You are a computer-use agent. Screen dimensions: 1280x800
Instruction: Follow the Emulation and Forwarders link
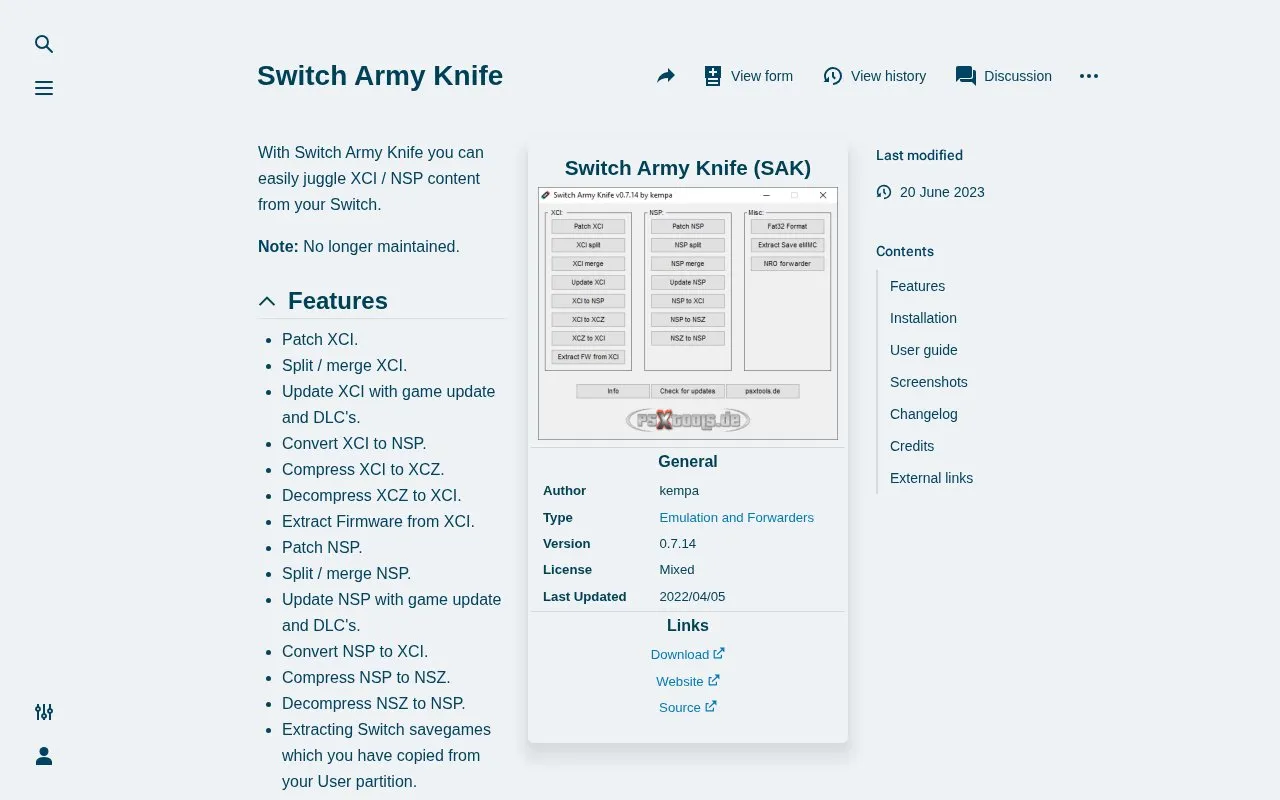[737, 517]
